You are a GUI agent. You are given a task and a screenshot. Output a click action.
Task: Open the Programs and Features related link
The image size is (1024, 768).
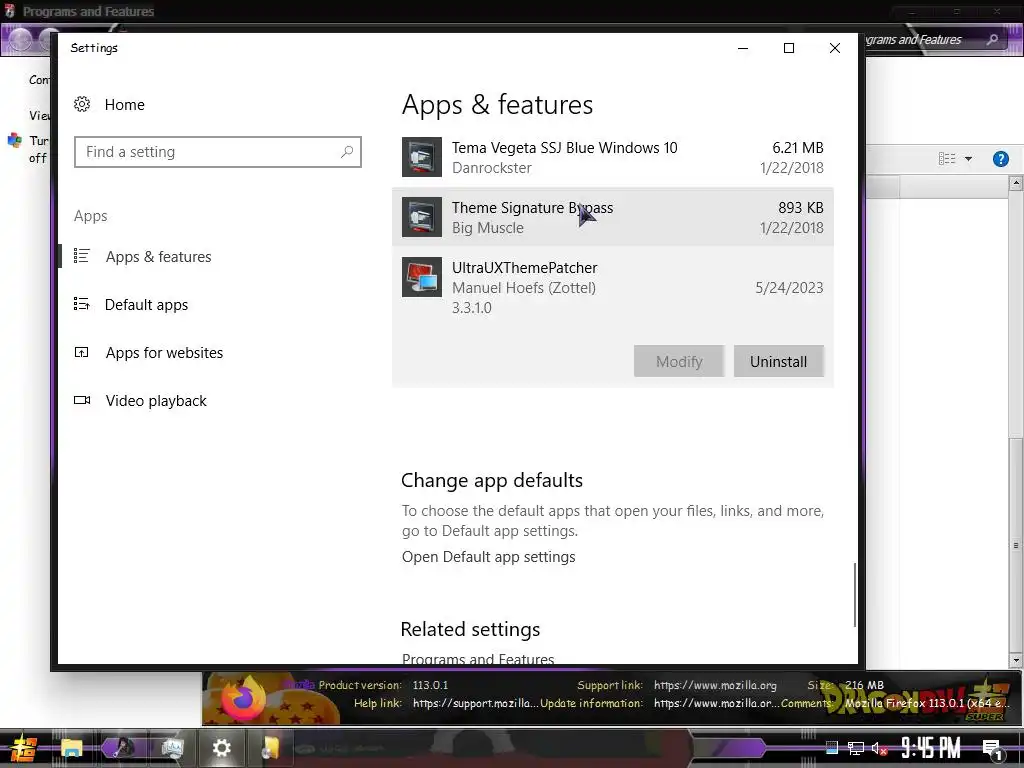478,658
